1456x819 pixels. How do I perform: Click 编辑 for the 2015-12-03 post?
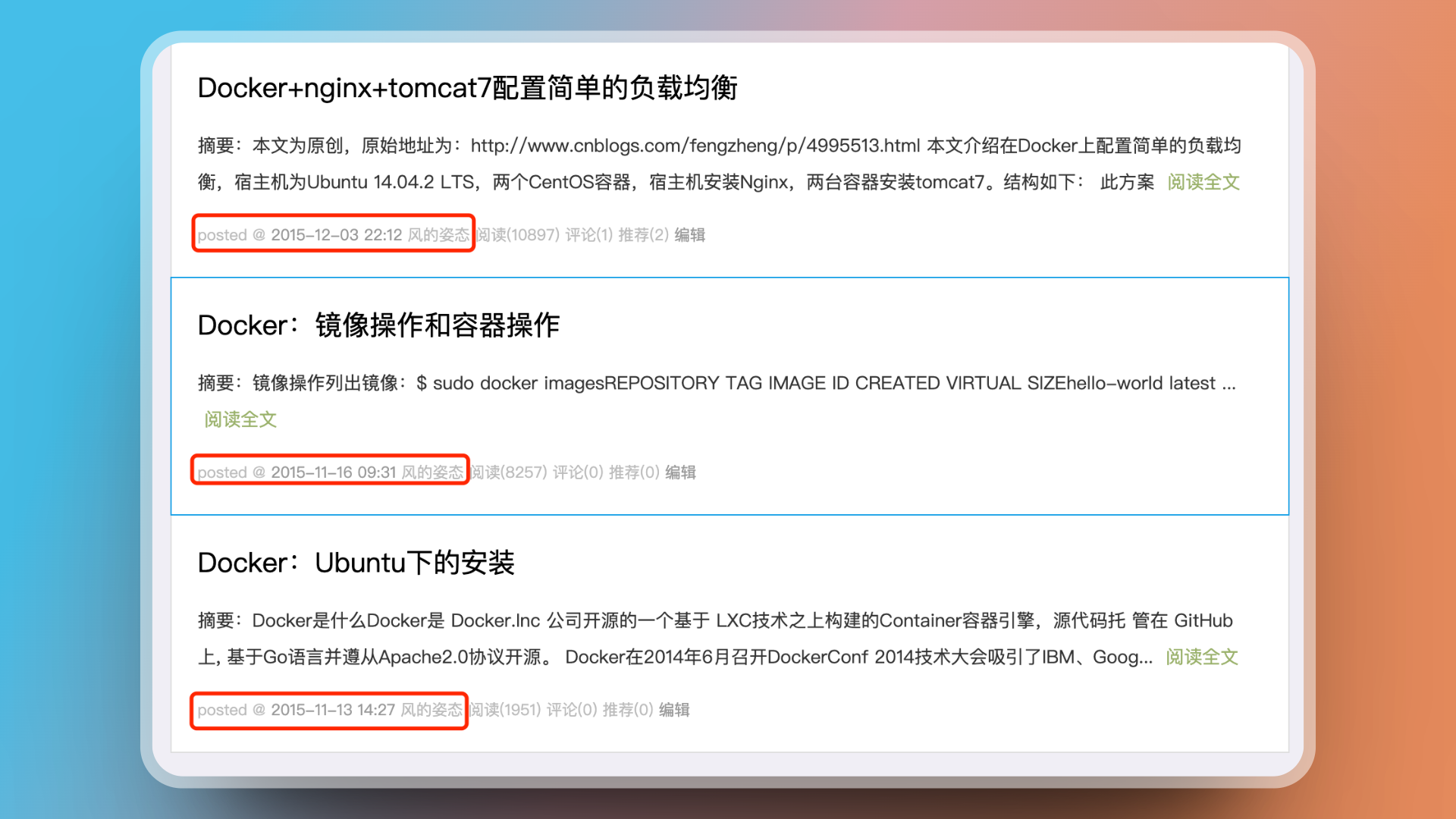[689, 235]
